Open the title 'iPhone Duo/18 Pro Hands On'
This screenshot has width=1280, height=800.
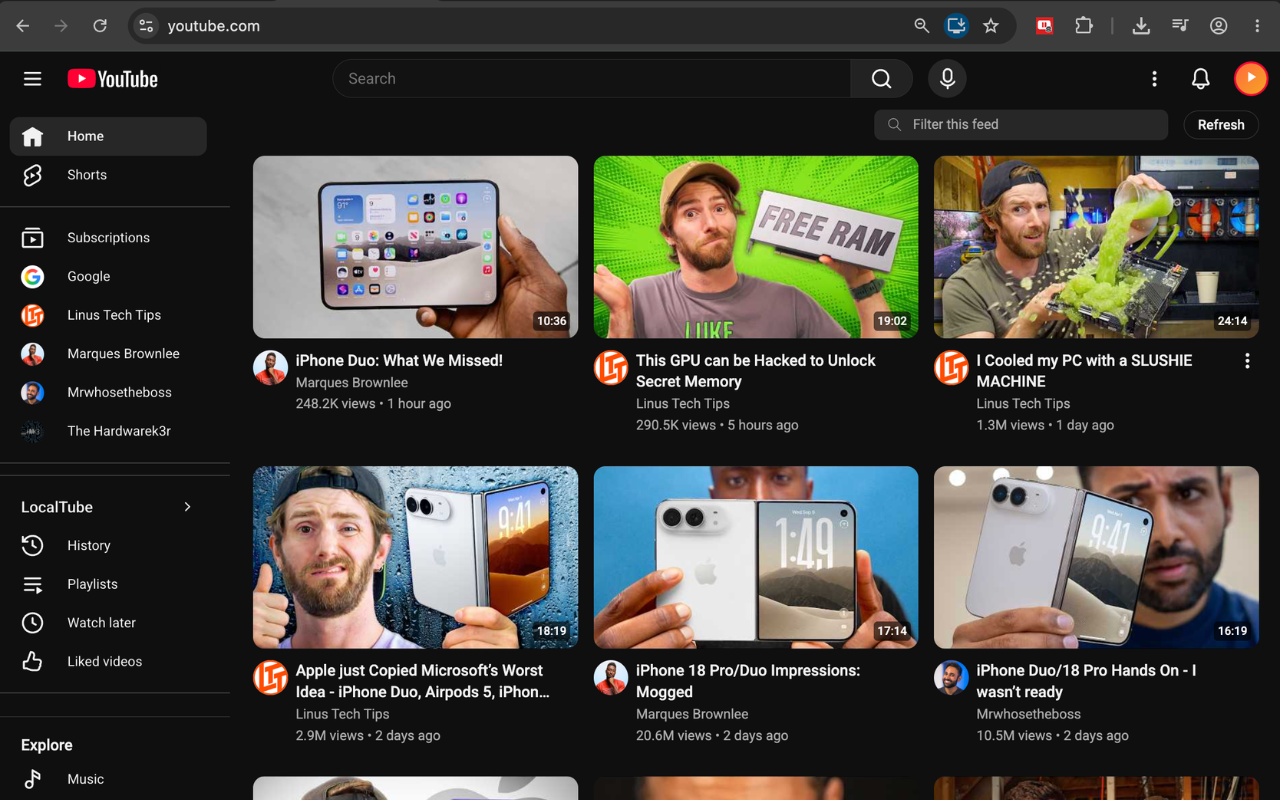pos(1086,681)
